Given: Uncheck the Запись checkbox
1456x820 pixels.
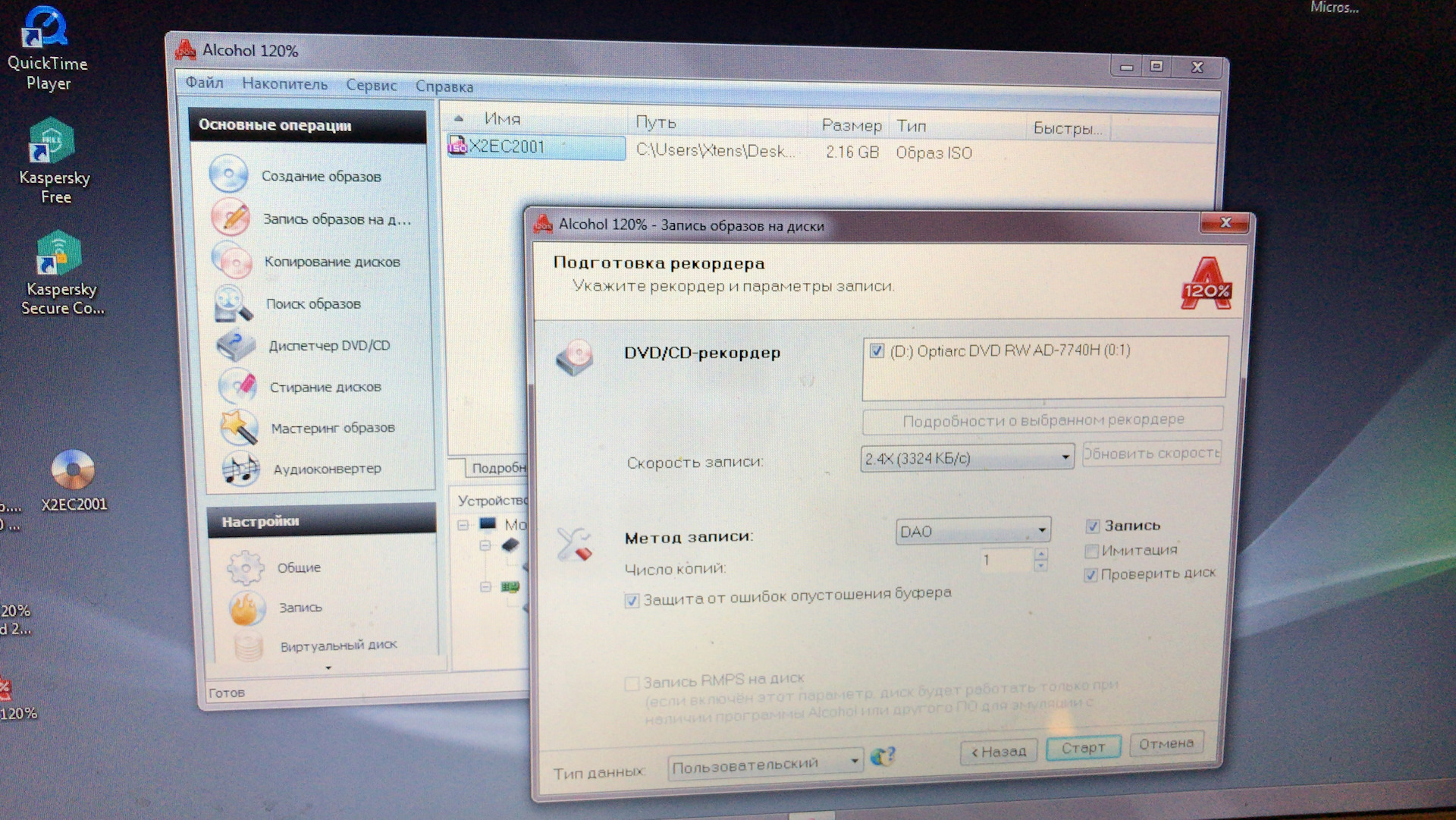Looking at the screenshot, I should coord(1093,526).
